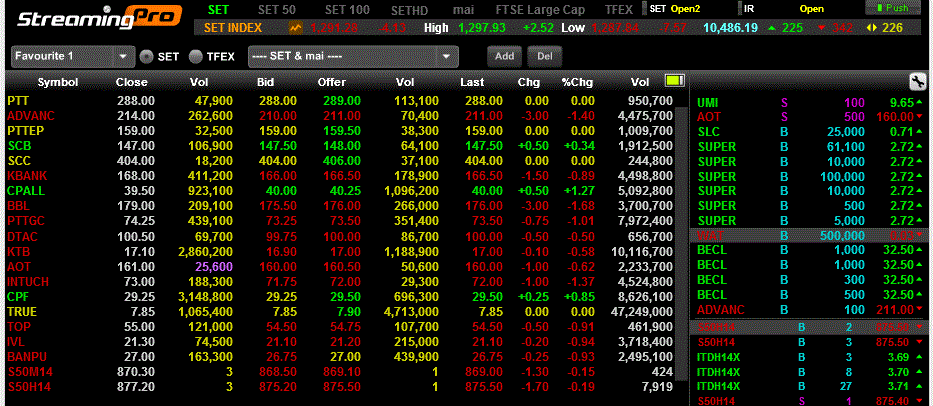Click red down arrow beside 342 decliners
This screenshot has width=933, height=406.
821,27
